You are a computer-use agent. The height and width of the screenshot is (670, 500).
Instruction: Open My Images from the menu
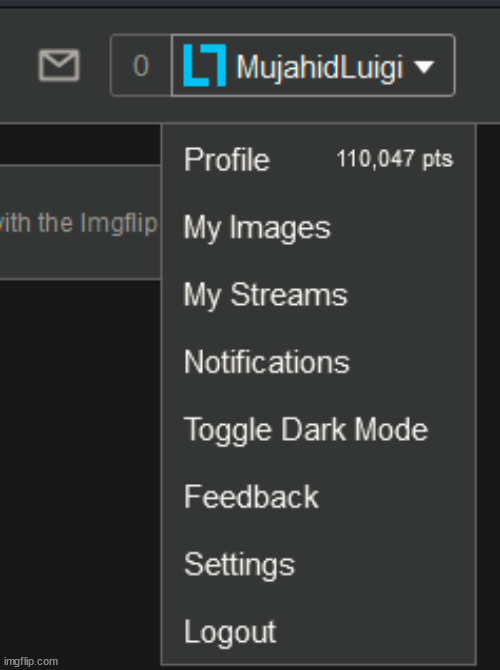pyautogui.click(x=257, y=228)
